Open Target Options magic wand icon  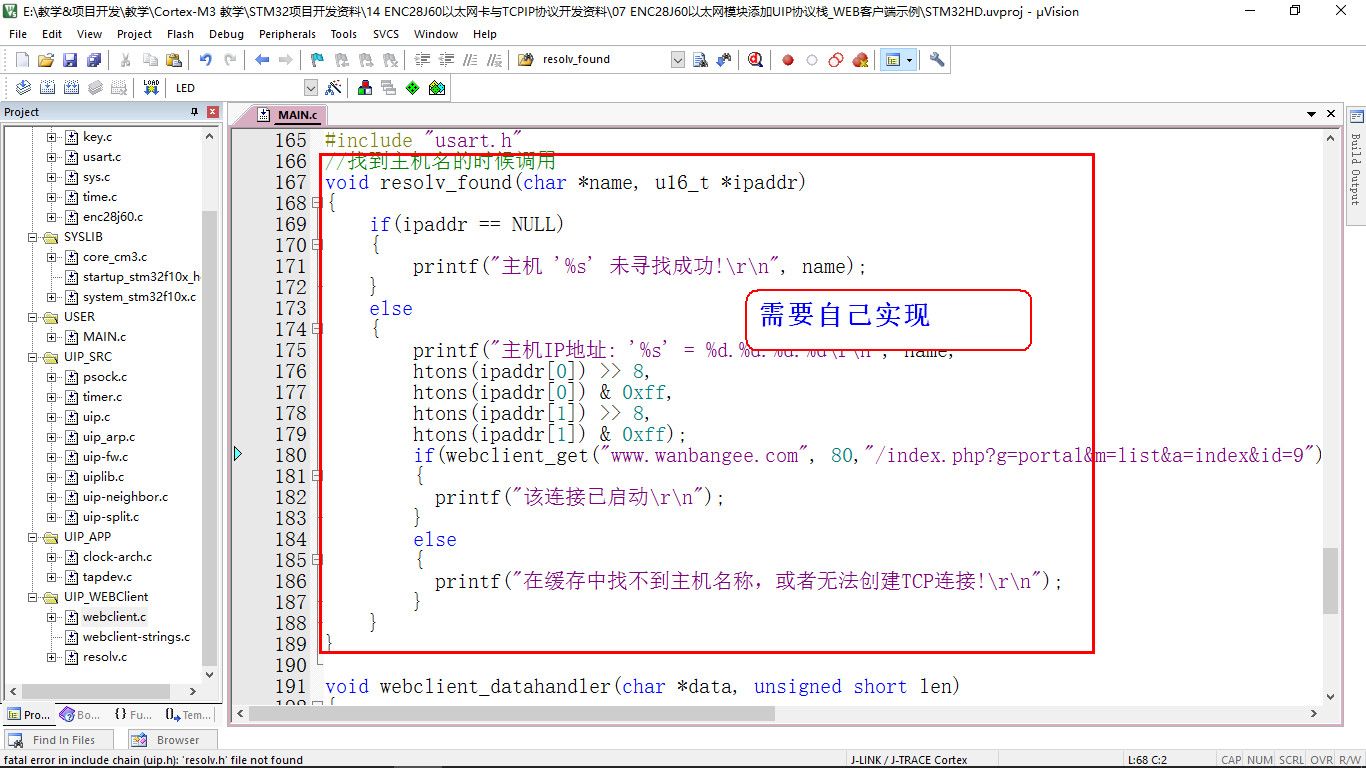coord(334,88)
